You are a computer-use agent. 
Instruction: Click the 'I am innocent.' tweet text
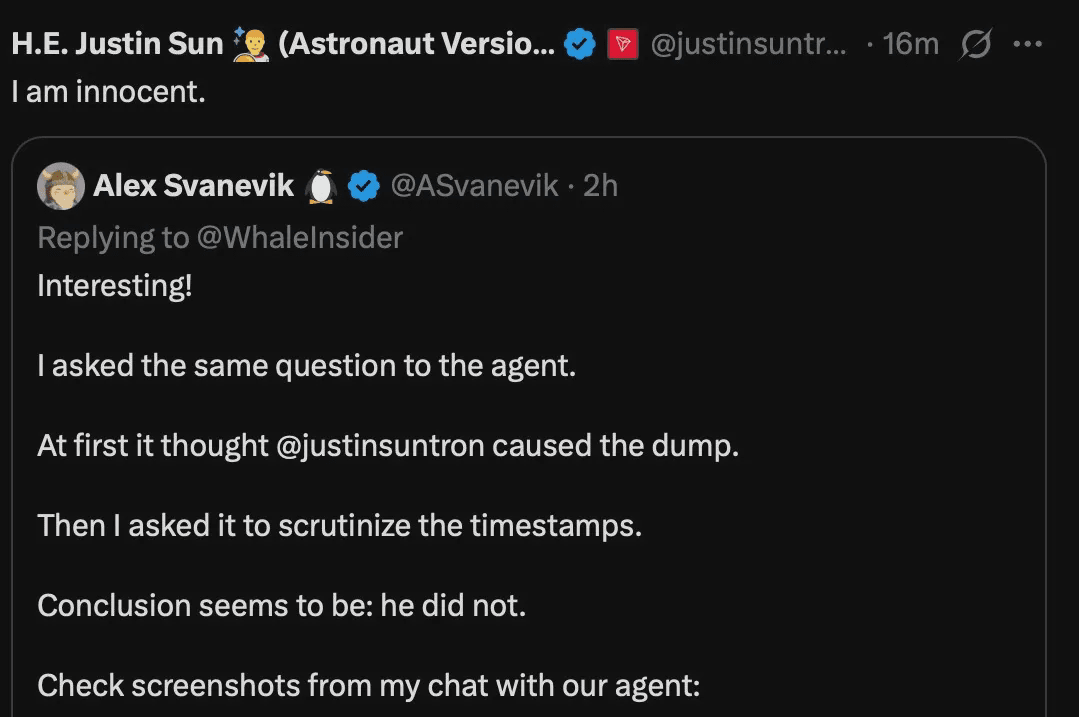coord(109,92)
